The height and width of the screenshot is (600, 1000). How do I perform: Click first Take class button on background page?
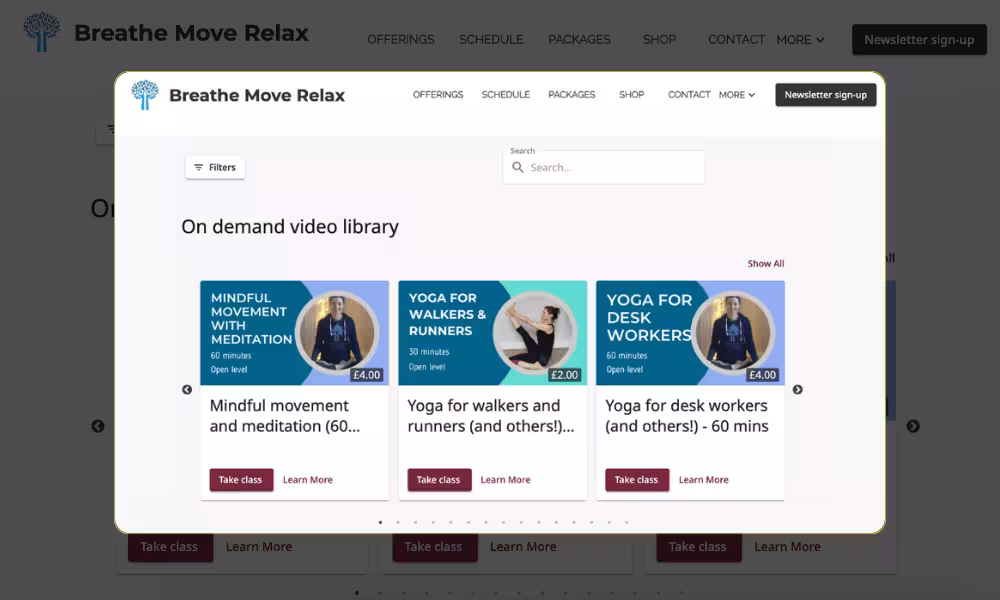tap(170, 546)
